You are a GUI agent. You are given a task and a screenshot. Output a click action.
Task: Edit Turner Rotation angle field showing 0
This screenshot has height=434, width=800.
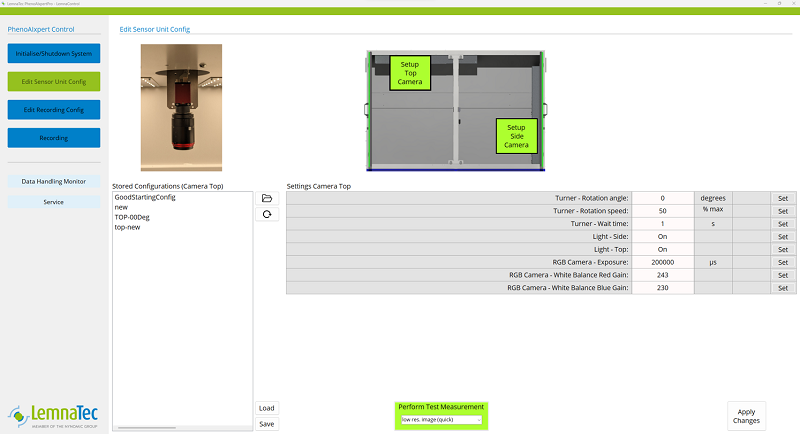pyautogui.click(x=663, y=198)
